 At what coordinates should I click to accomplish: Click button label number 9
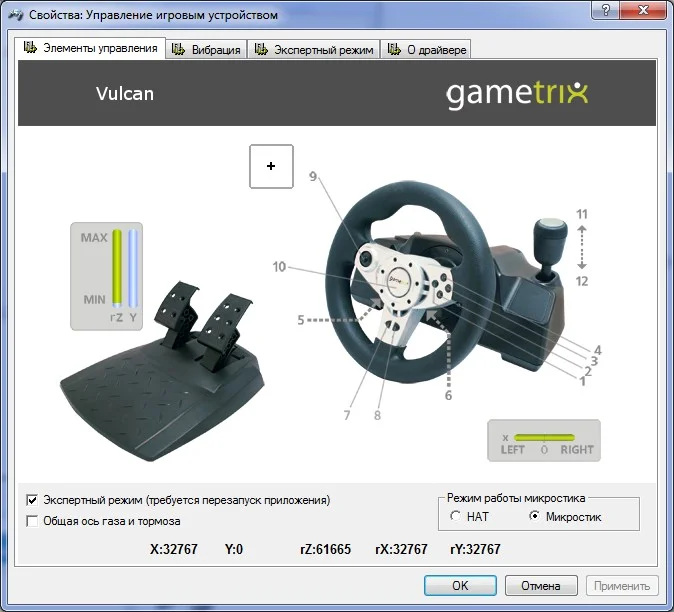(x=313, y=176)
